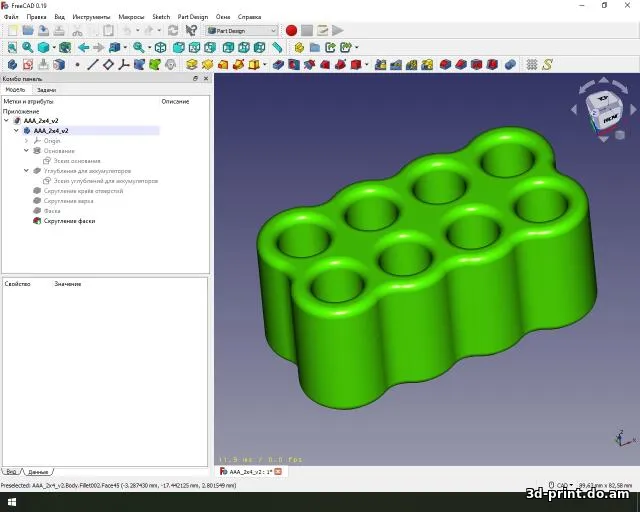This screenshot has height=512, width=640.
Task: Switch to the Задачи tab
Action: pos(46,90)
